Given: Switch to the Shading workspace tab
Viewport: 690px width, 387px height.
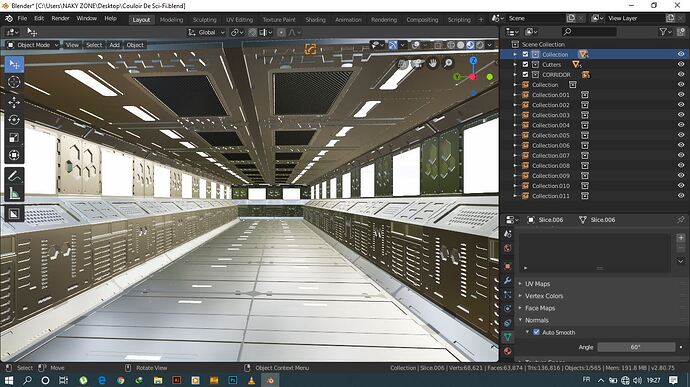Looking at the screenshot, I should pos(316,20).
